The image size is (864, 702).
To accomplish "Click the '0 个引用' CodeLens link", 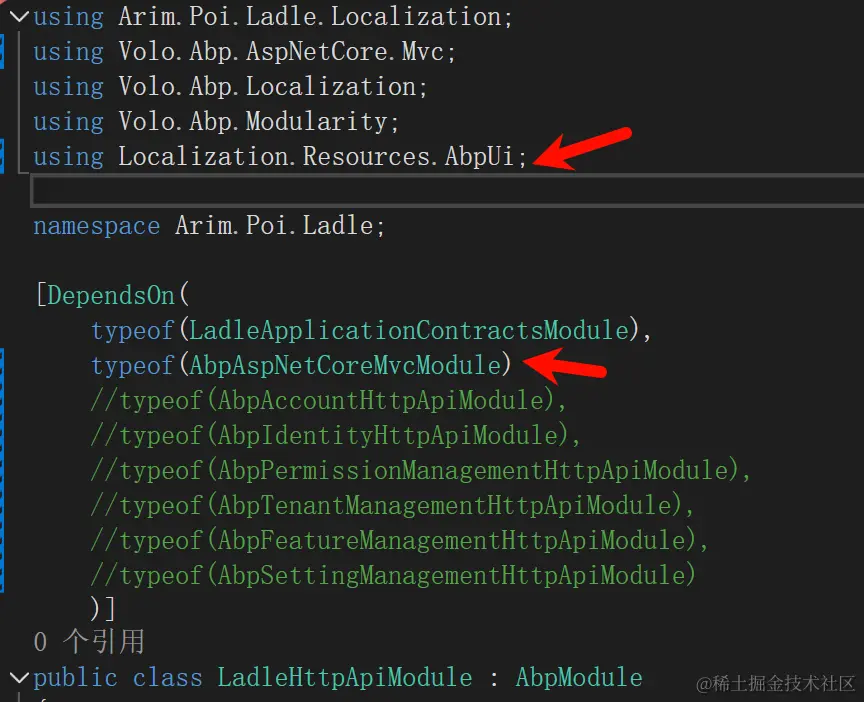I will click(x=89, y=641).
